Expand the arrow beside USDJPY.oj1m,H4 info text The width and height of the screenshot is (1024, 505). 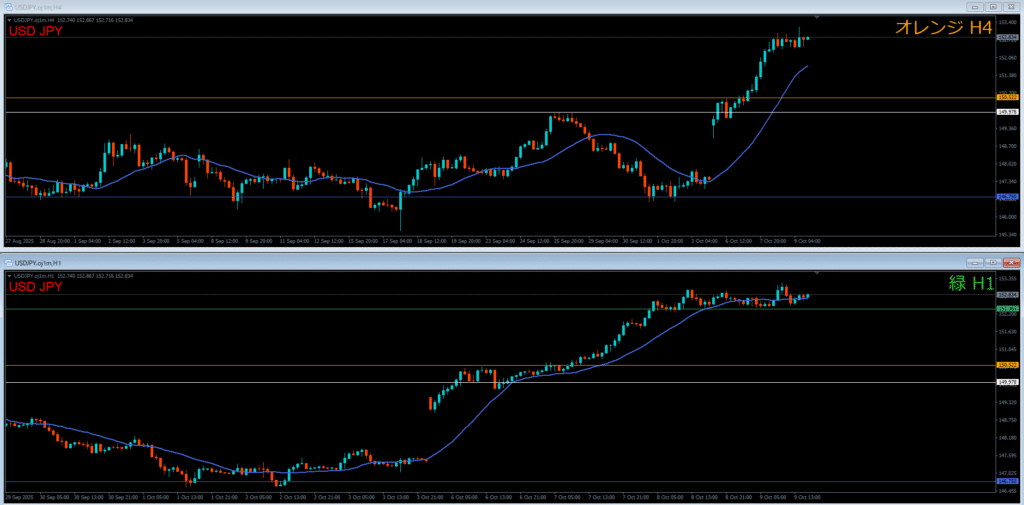tap(9, 19)
